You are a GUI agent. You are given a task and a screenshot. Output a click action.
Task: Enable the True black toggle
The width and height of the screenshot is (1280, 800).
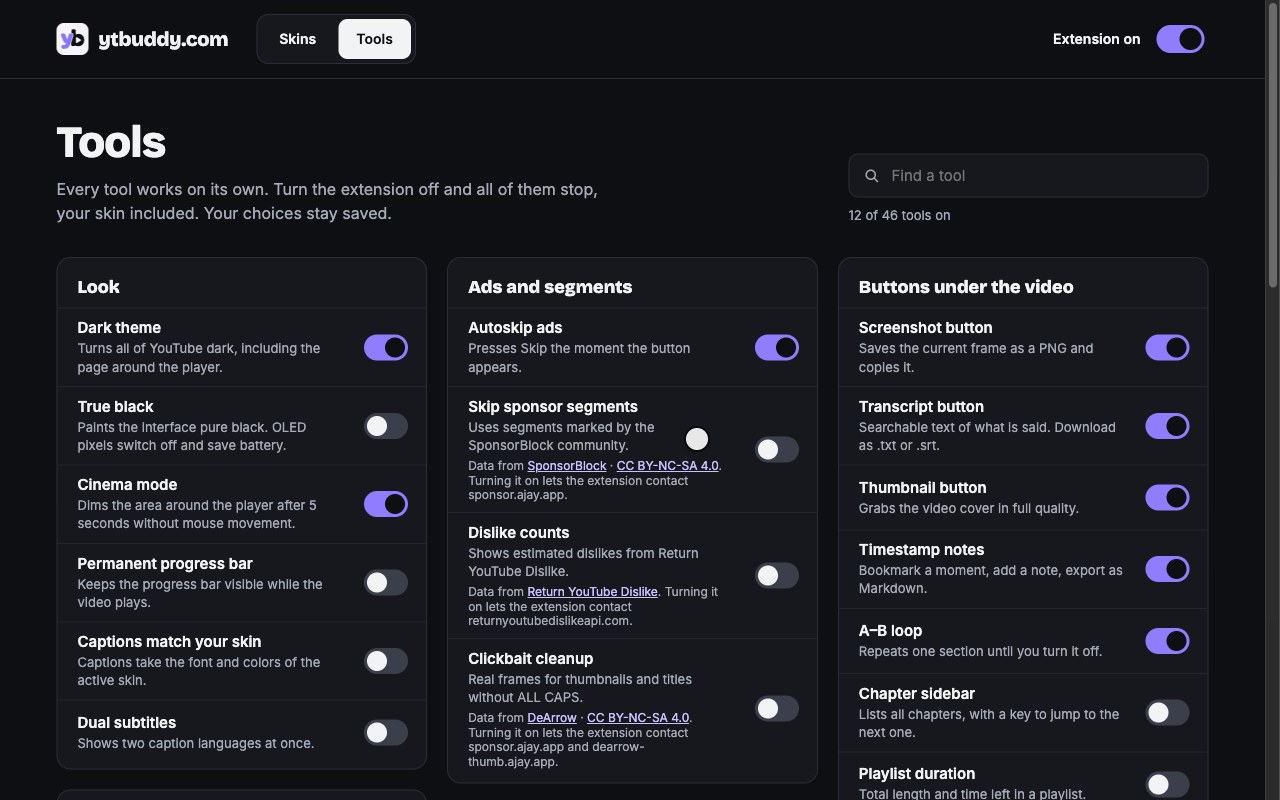coord(386,426)
